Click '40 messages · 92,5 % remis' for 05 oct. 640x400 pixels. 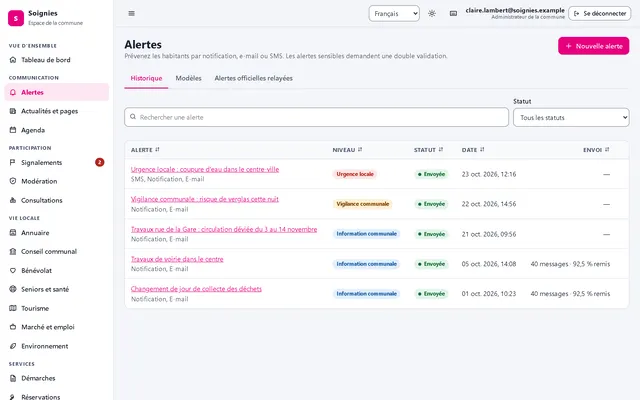(x=570, y=264)
